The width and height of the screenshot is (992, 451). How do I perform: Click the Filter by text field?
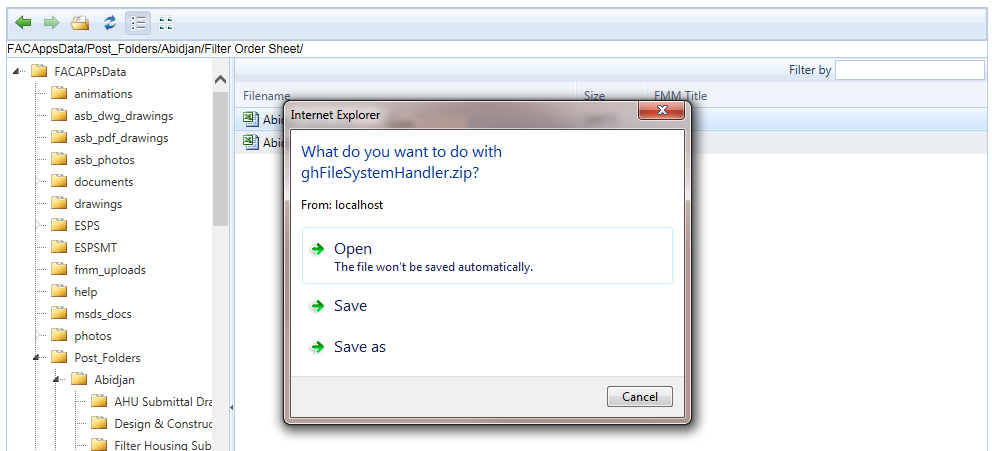click(909, 70)
